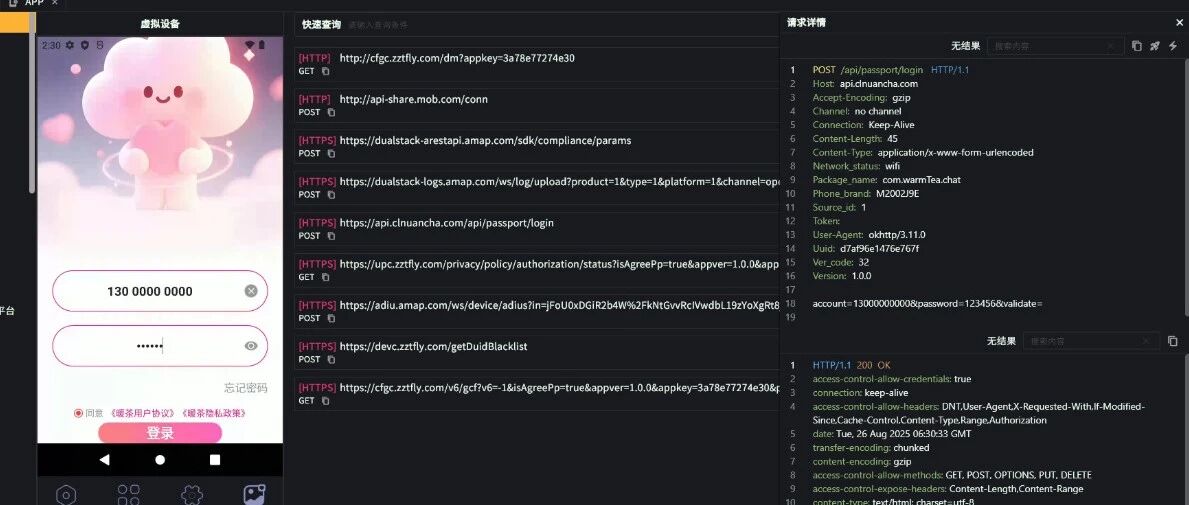The width and height of the screenshot is (1189, 505).
Task: Tap the pink 登录 button
Action: [160, 433]
